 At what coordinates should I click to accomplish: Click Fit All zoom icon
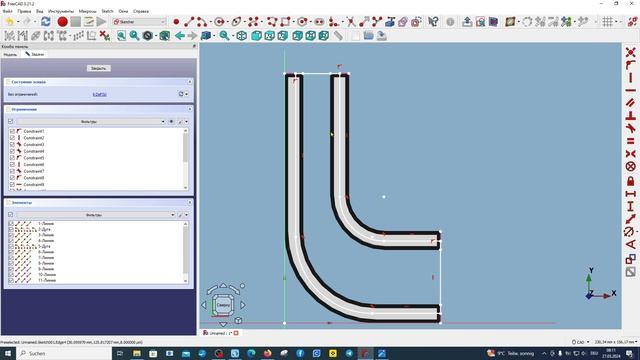click(x=122, y=36)
